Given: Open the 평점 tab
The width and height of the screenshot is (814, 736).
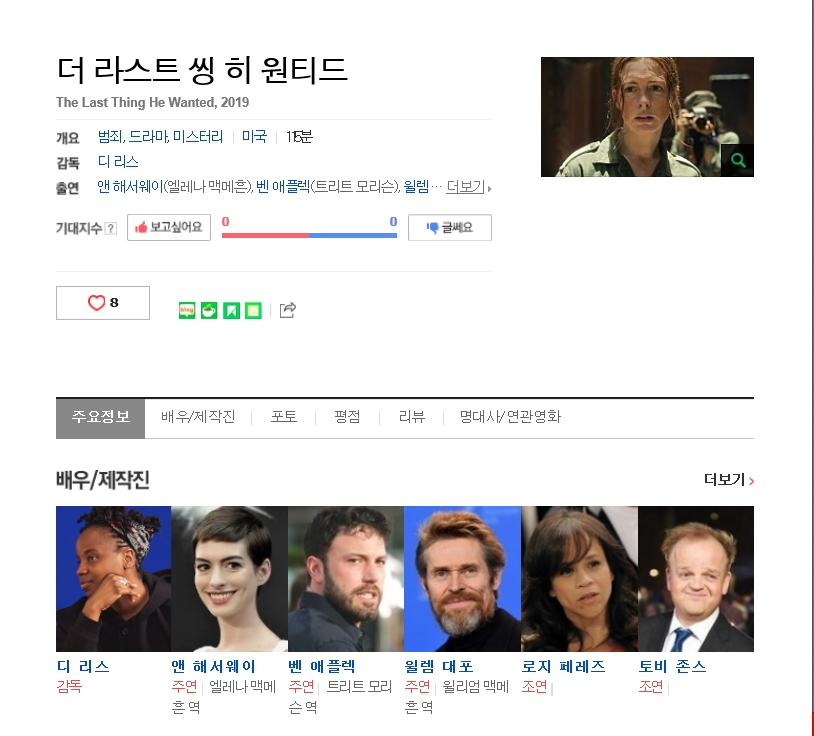Looking at the screenshot, I should (x=347, y=417).
